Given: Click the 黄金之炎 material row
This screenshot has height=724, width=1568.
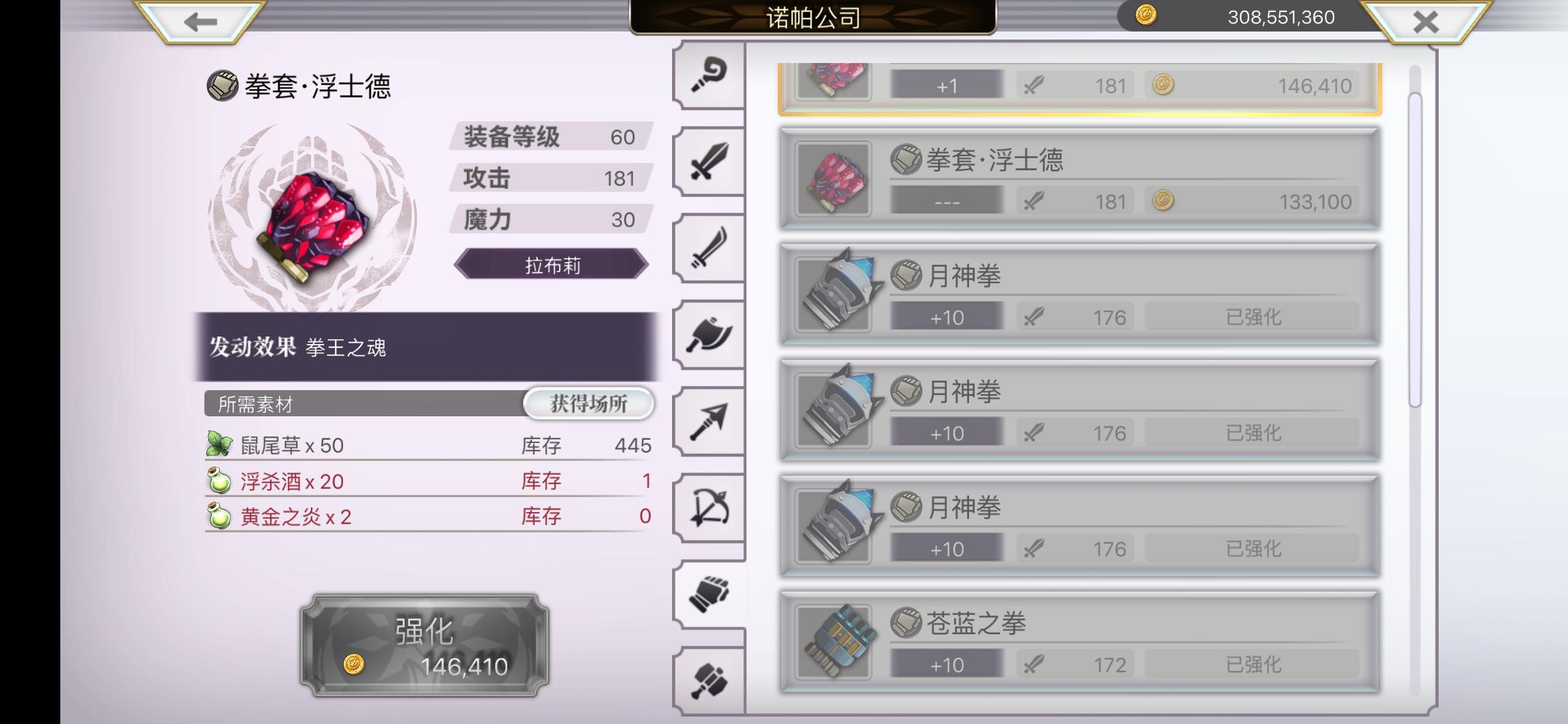Looking at the screenshot, I should click(x=429, y=516).
